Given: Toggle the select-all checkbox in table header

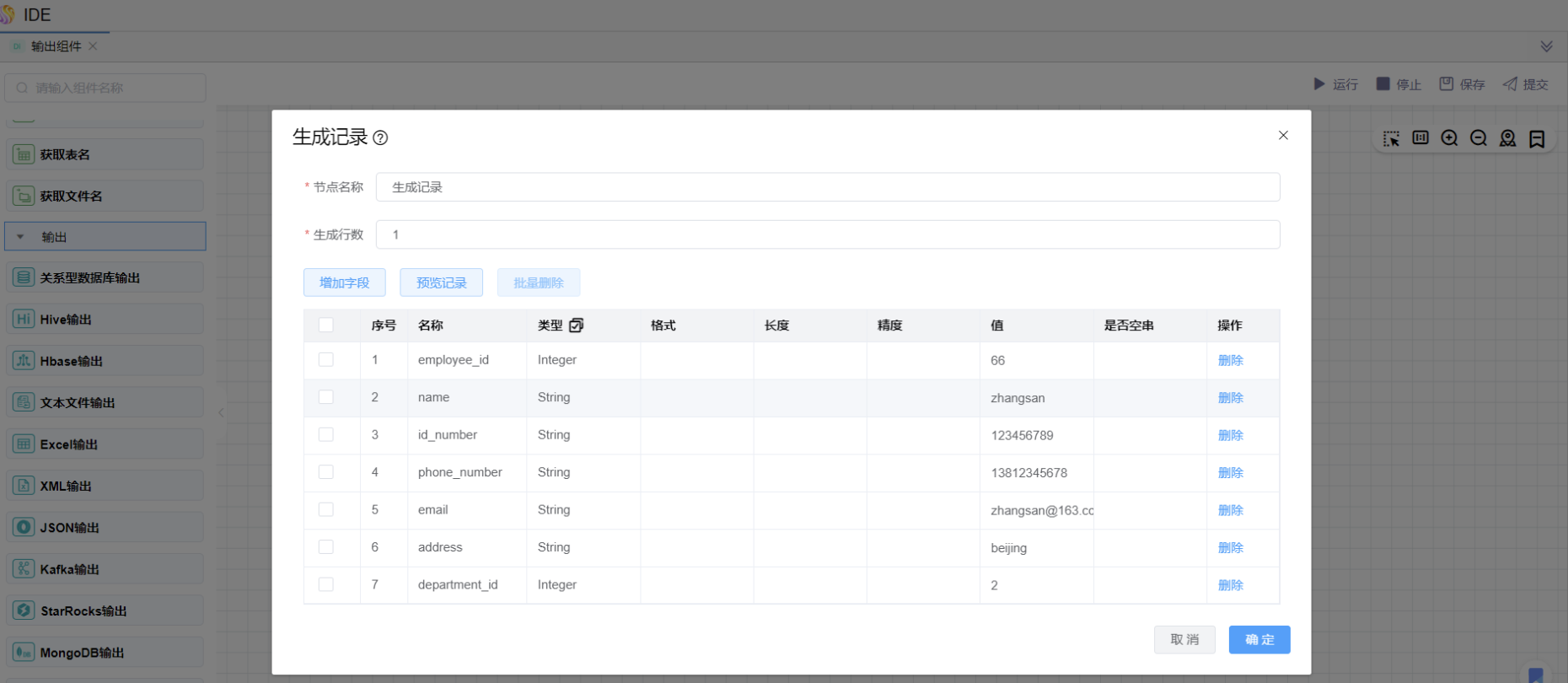Looking at the screenshot, I should pyautogui.click(x=326, y=325).
